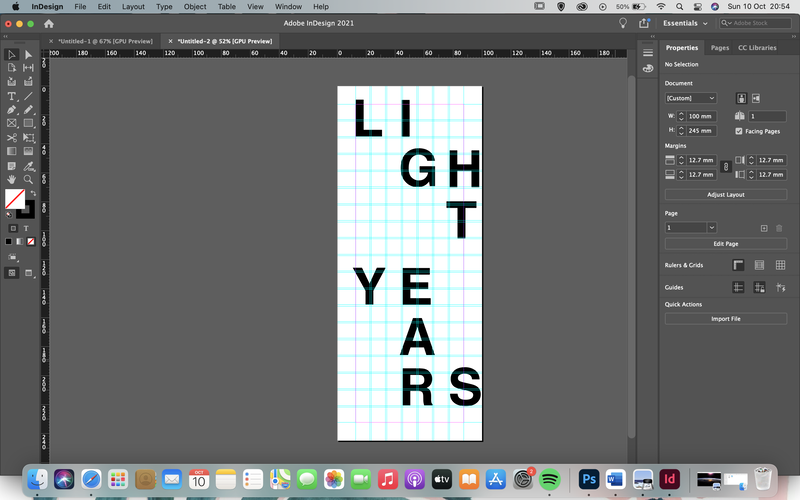Open the [Custom] document preset dropdown
Viewport: 800px width, 500px height.
(x=691, y=98)
